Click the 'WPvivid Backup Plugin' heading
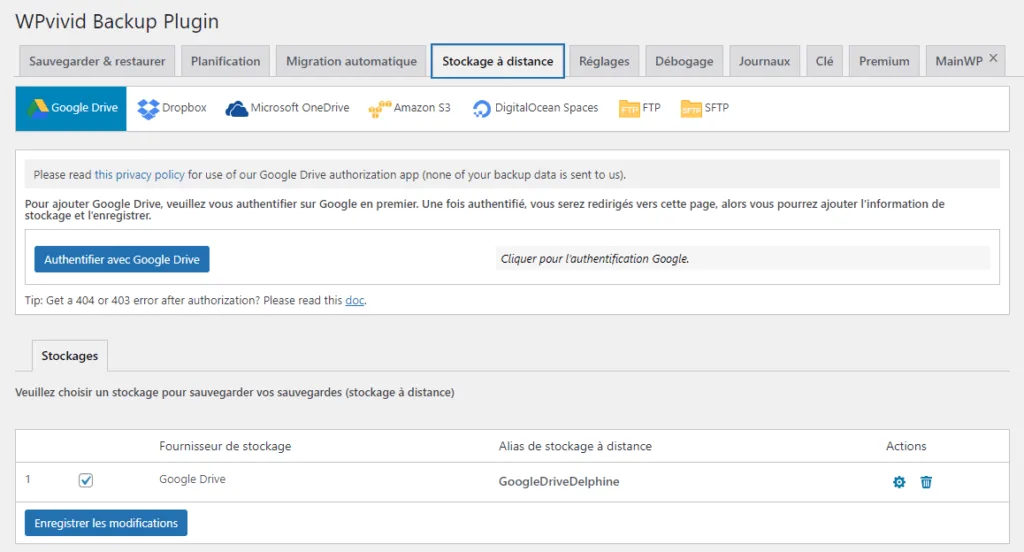Screen dimensions: 1024x552 pos(117,22)
